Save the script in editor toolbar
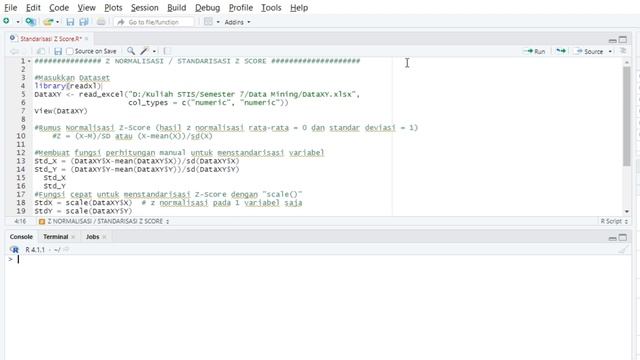 point(58,51)
